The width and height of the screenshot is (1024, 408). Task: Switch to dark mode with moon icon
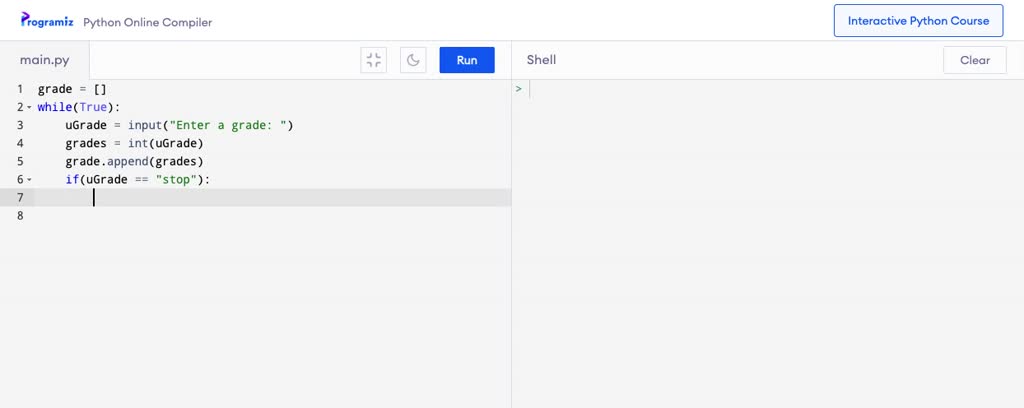(413, 60)
